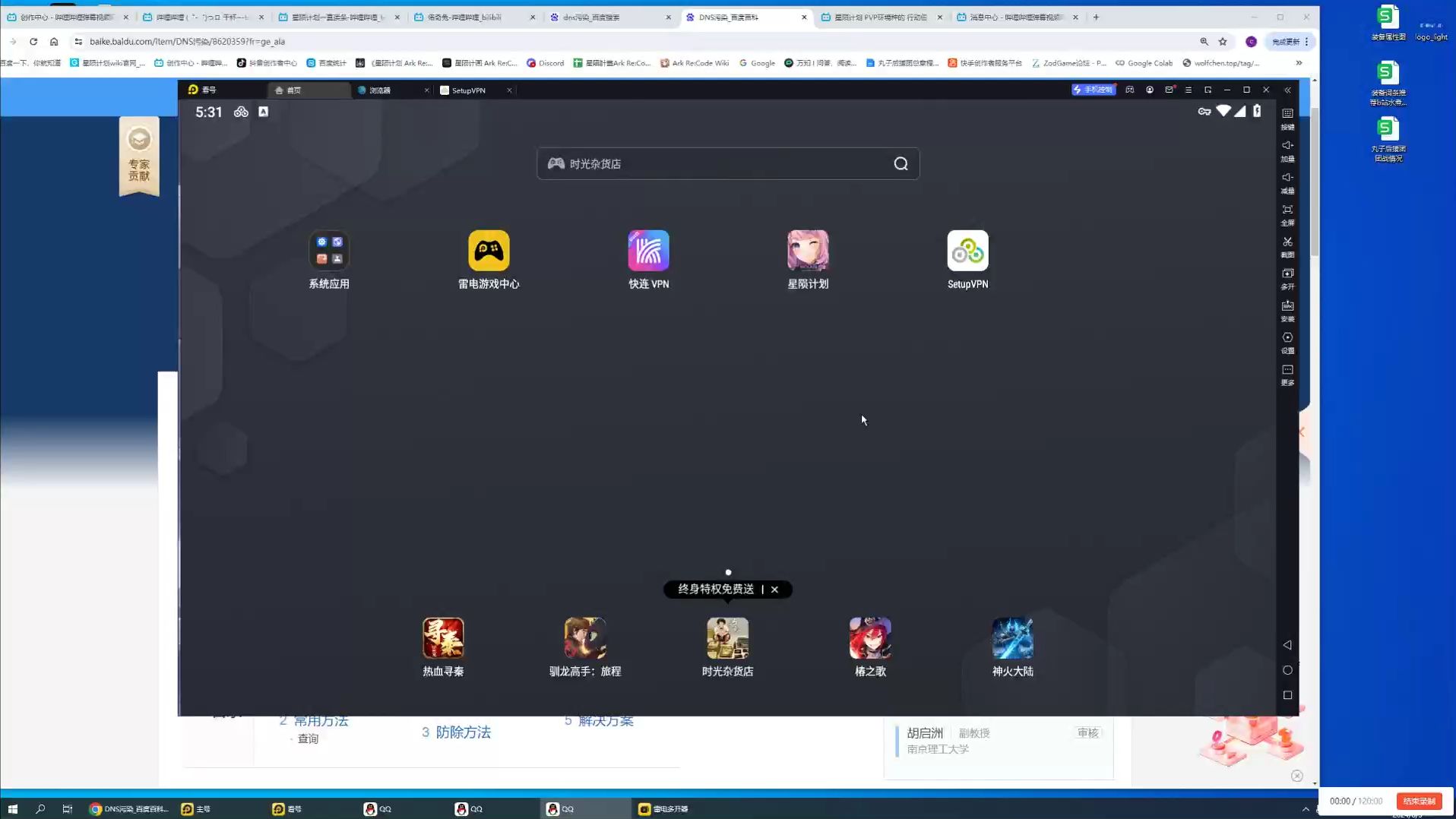Click the 结束录制 stop recording button
This screenshot has height=819, width=1456.
pos(1419,801)
